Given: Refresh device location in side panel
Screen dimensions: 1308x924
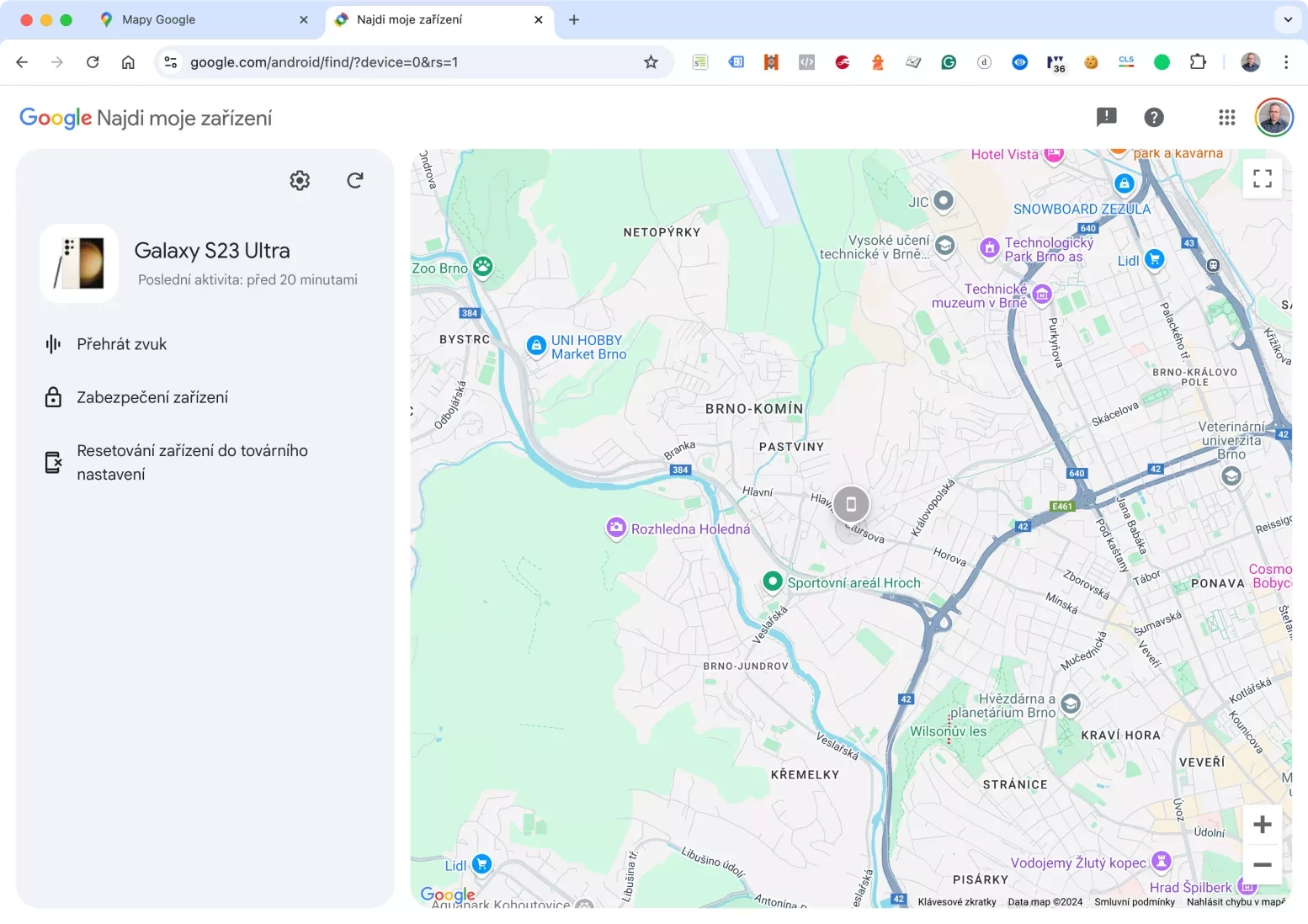Looking at the screenshot, I should (355, 180).
